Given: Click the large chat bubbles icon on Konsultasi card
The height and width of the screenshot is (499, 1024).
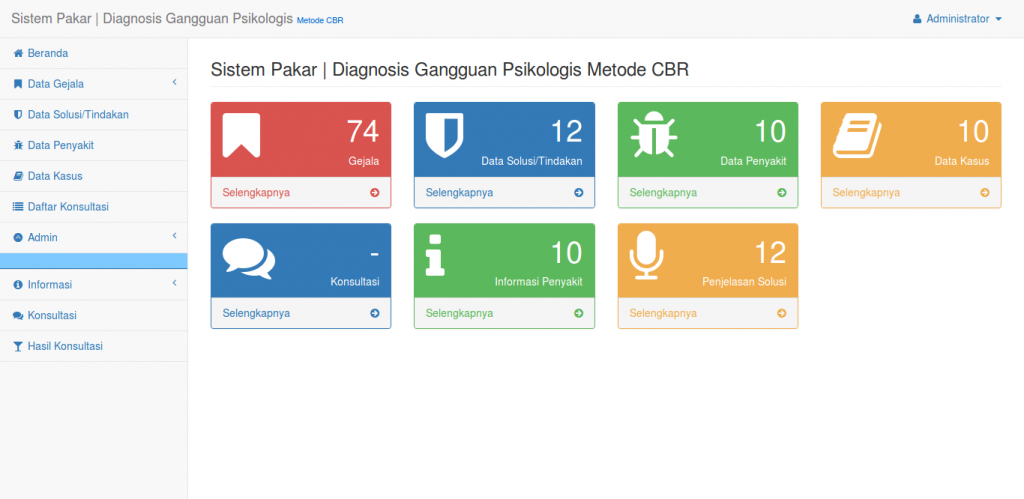Looking at the screenshot, I should click(x=249, y=258).
